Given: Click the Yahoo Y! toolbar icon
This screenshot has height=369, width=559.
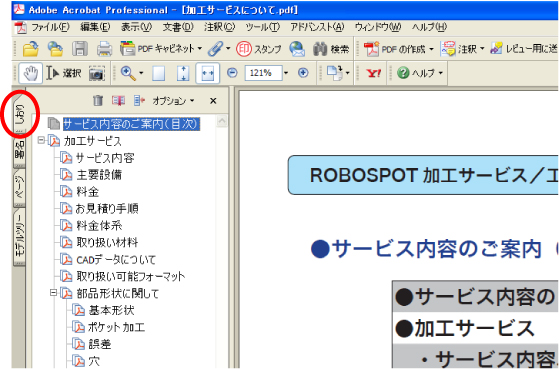Looking at the screenshot, I should pyautogui.click(x=374, y=73).
